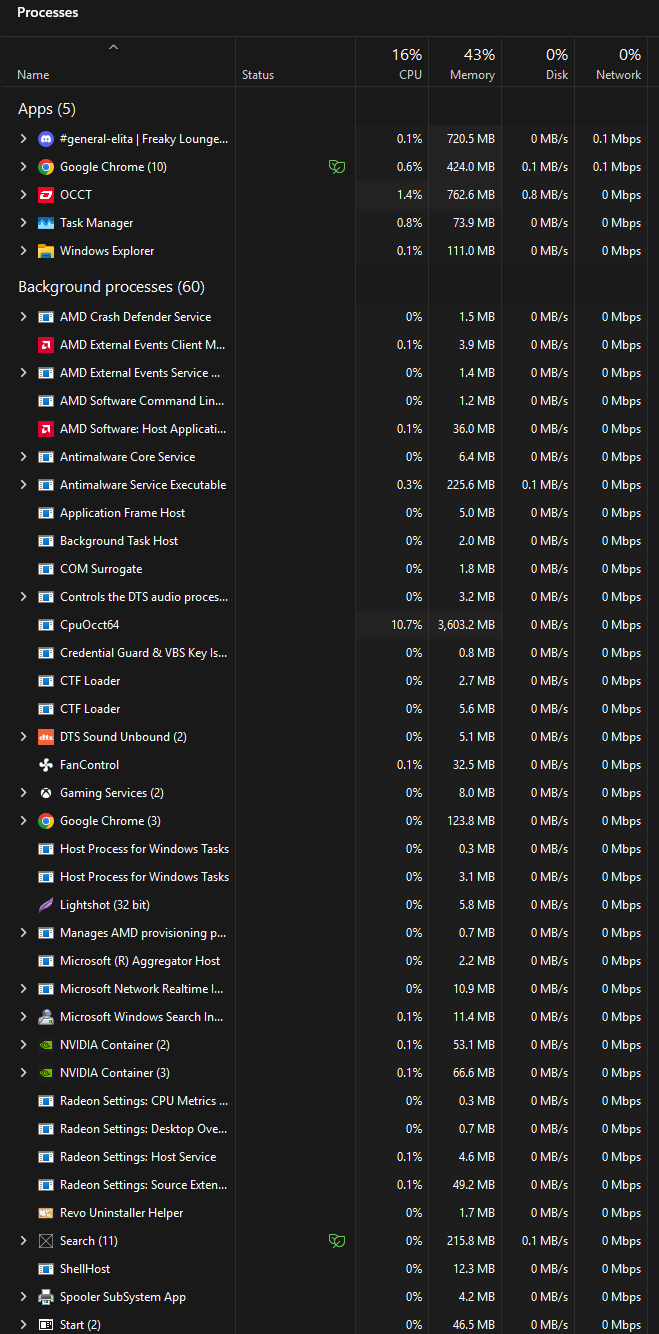This screenshot has height=1334, width=659.
Task: Click the 762.6 MB memory value for OCCT
Action: tap(473, 195)
